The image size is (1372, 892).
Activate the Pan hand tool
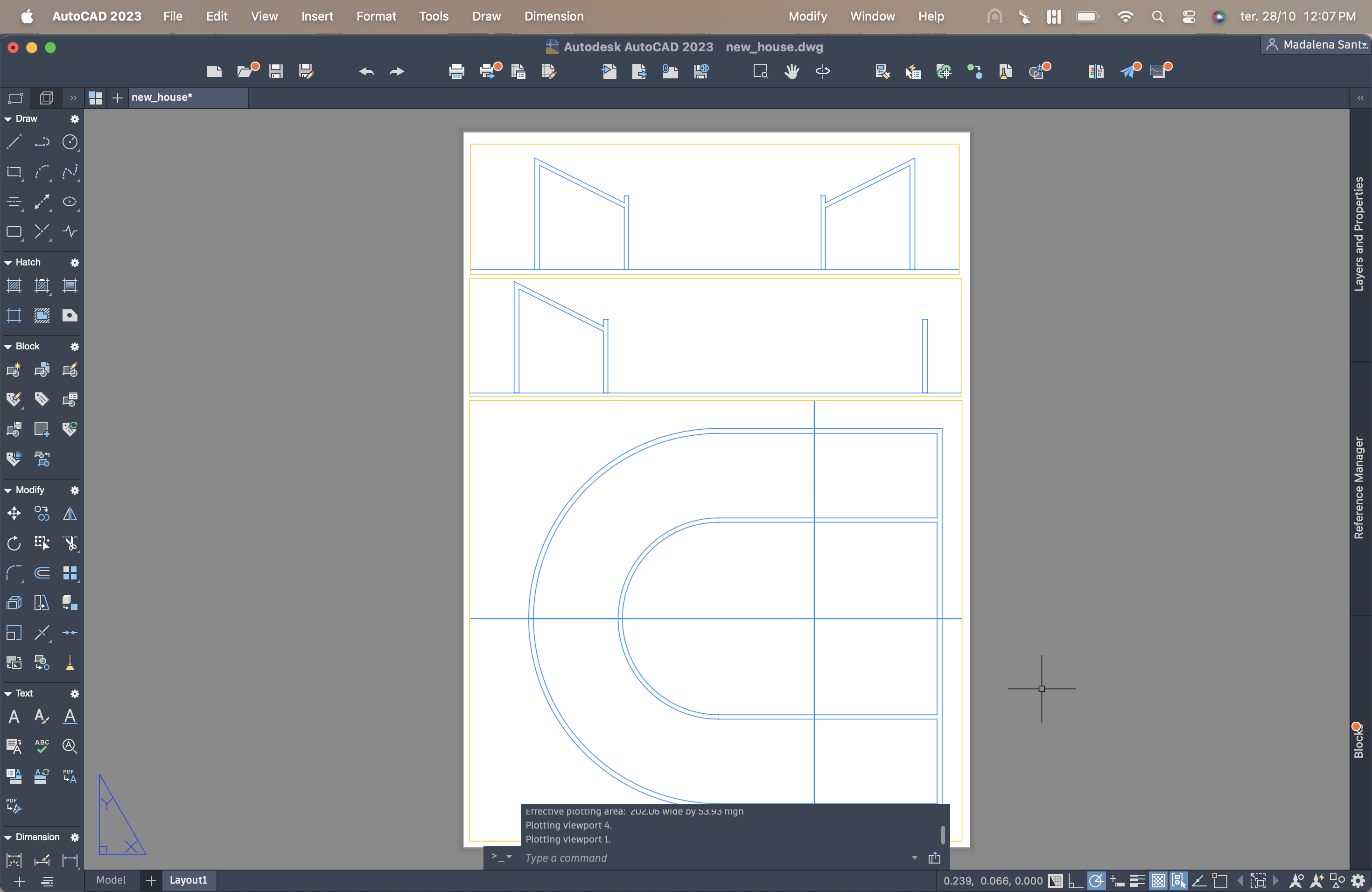pos(791,71)
